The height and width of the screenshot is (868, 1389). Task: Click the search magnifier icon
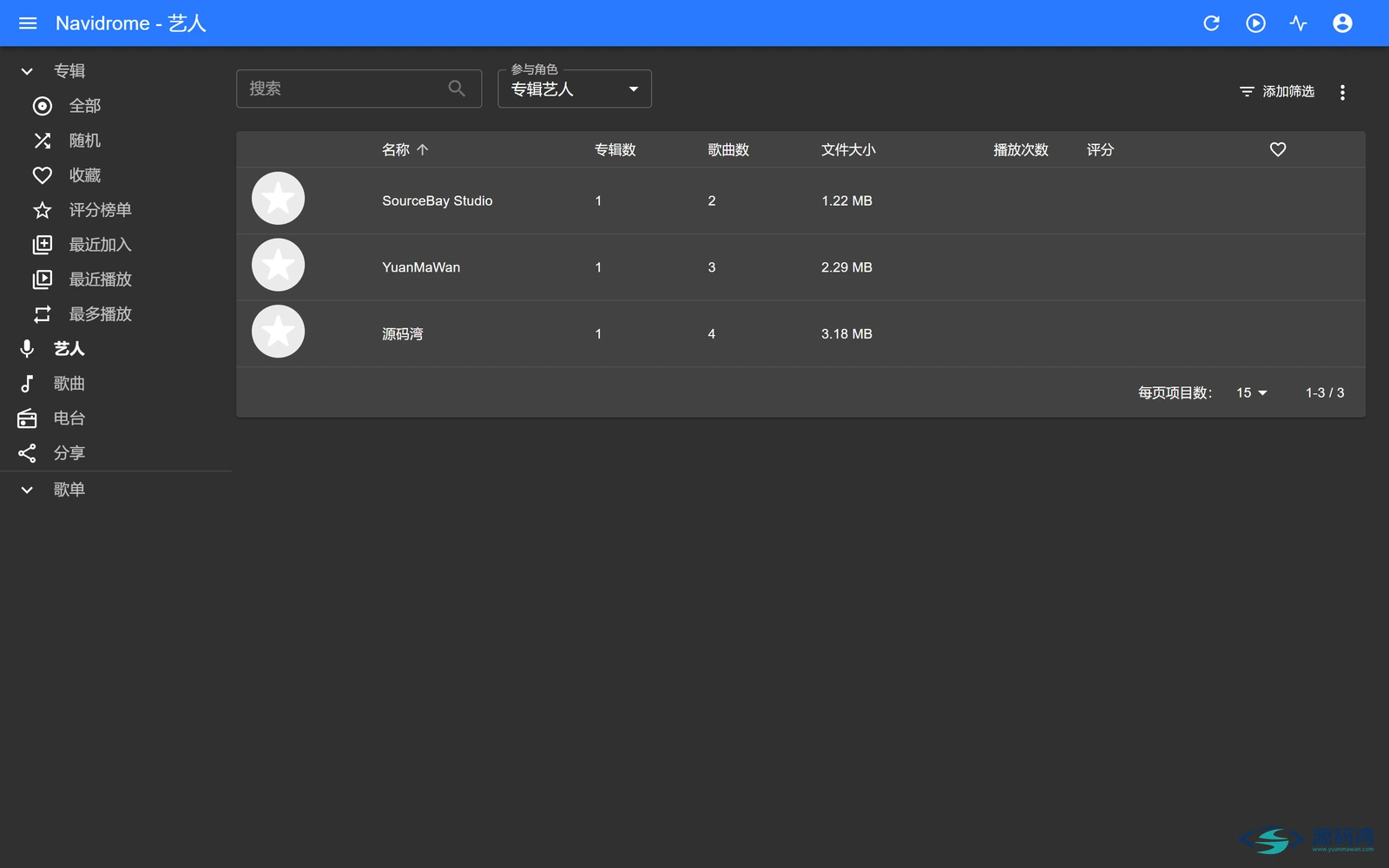pos(457,89)
